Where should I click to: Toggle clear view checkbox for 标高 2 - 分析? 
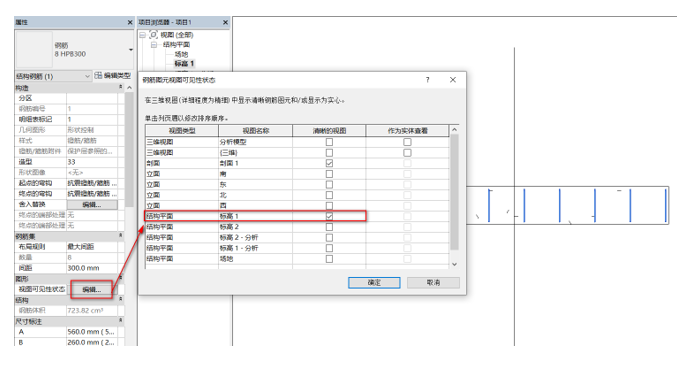point(329,238)
